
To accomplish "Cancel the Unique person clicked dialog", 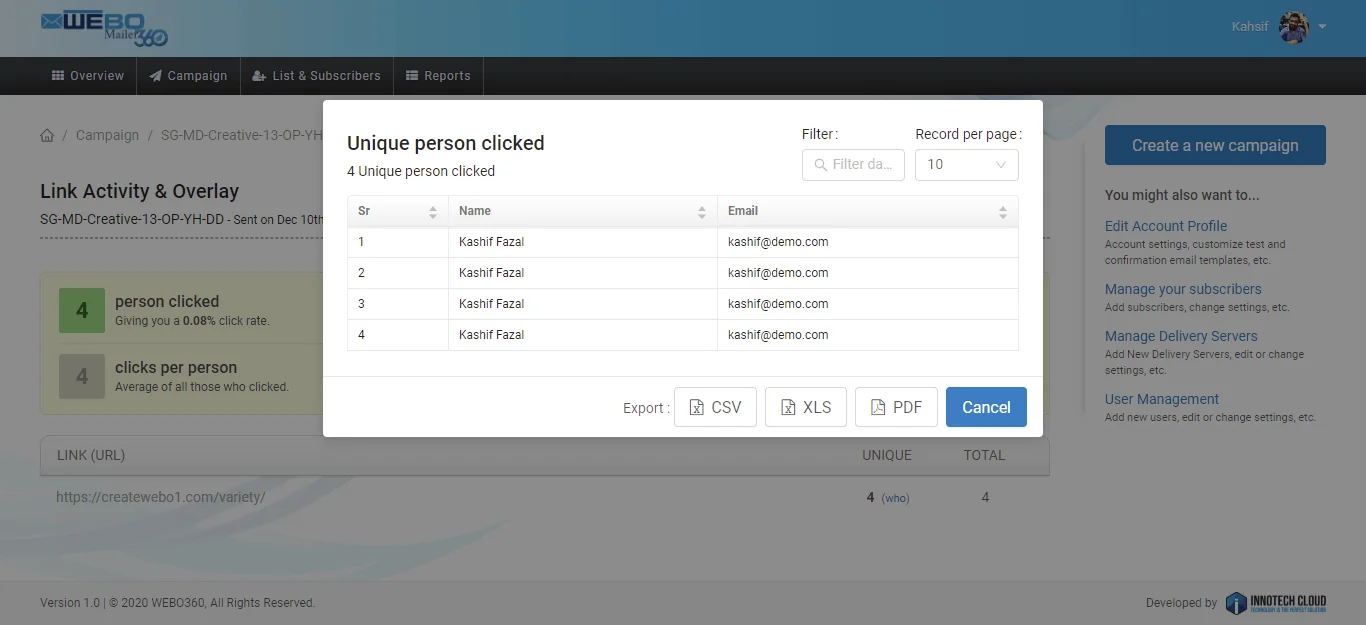I will click(986, 407).
